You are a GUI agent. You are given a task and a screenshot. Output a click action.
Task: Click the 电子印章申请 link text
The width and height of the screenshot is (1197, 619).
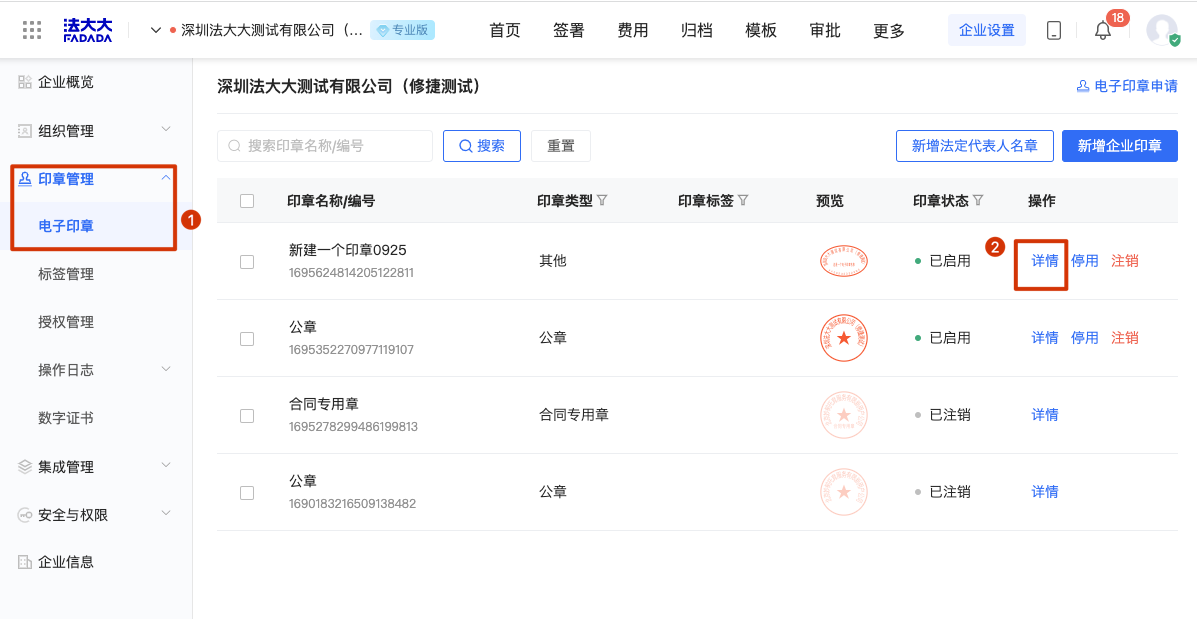[1136, 86]
